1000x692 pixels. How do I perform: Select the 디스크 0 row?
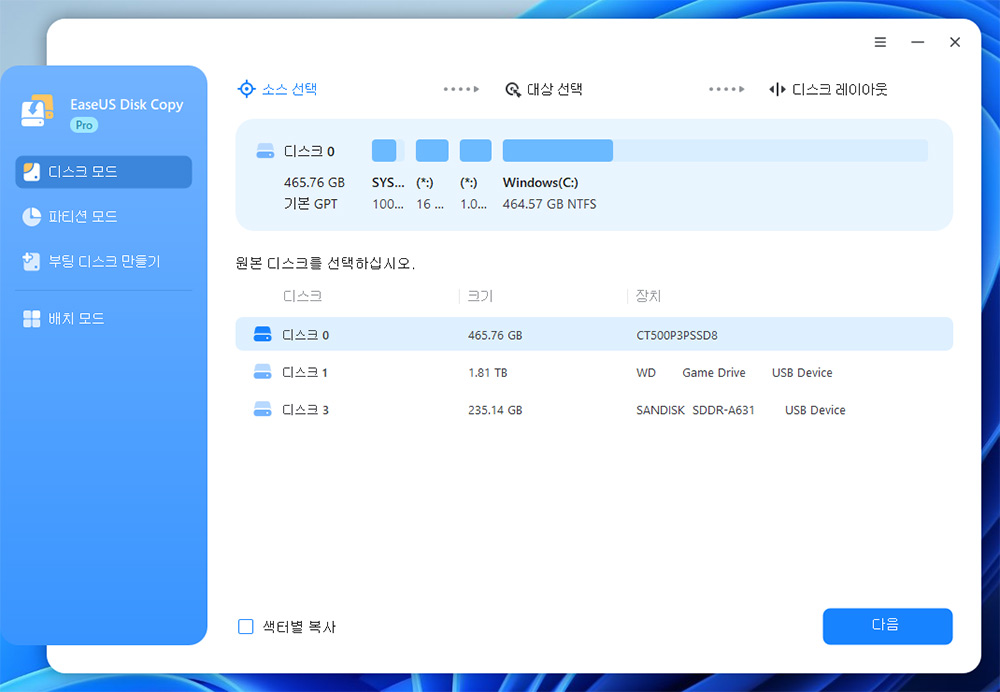pos(594,334)
